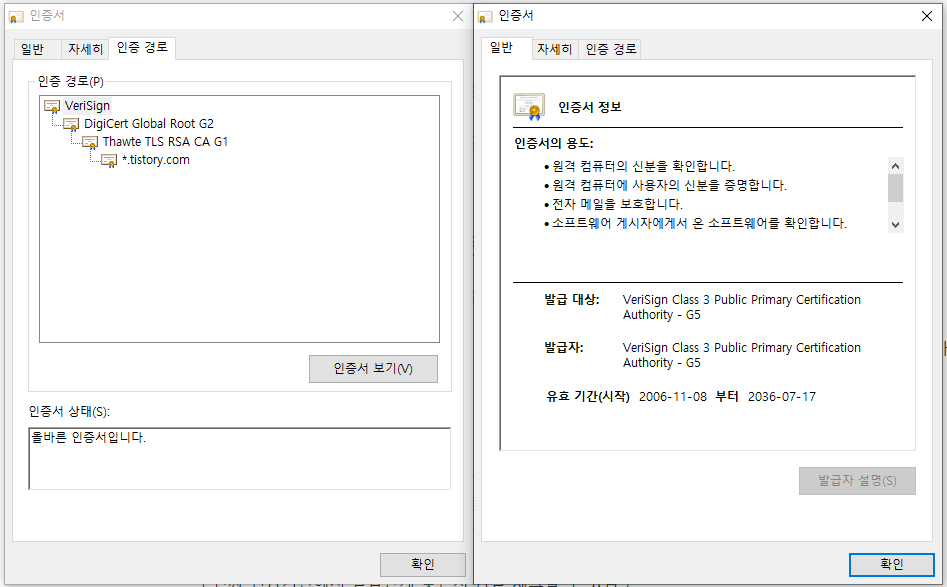Screen dimensions: 947x587
Task: Click the start date 2006-11-08
Action: 673,397
